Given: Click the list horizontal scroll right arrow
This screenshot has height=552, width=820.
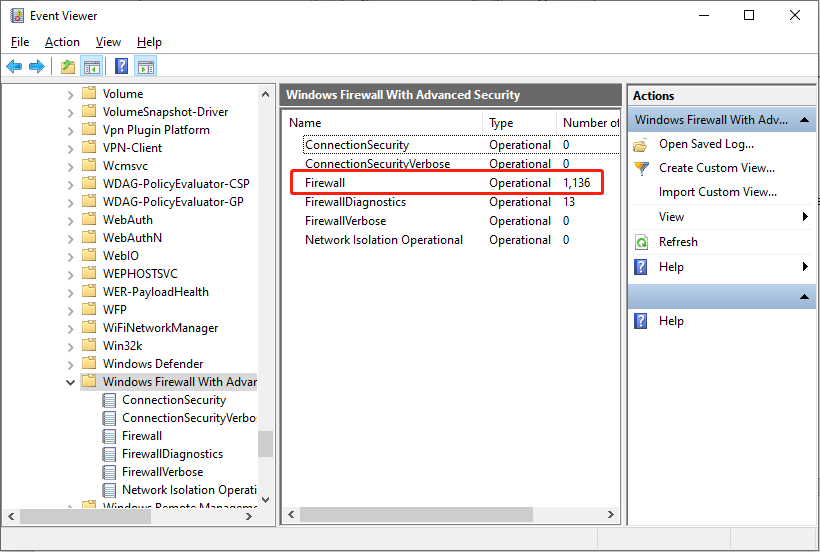Looking at the screenshot, I should [610, 515].
